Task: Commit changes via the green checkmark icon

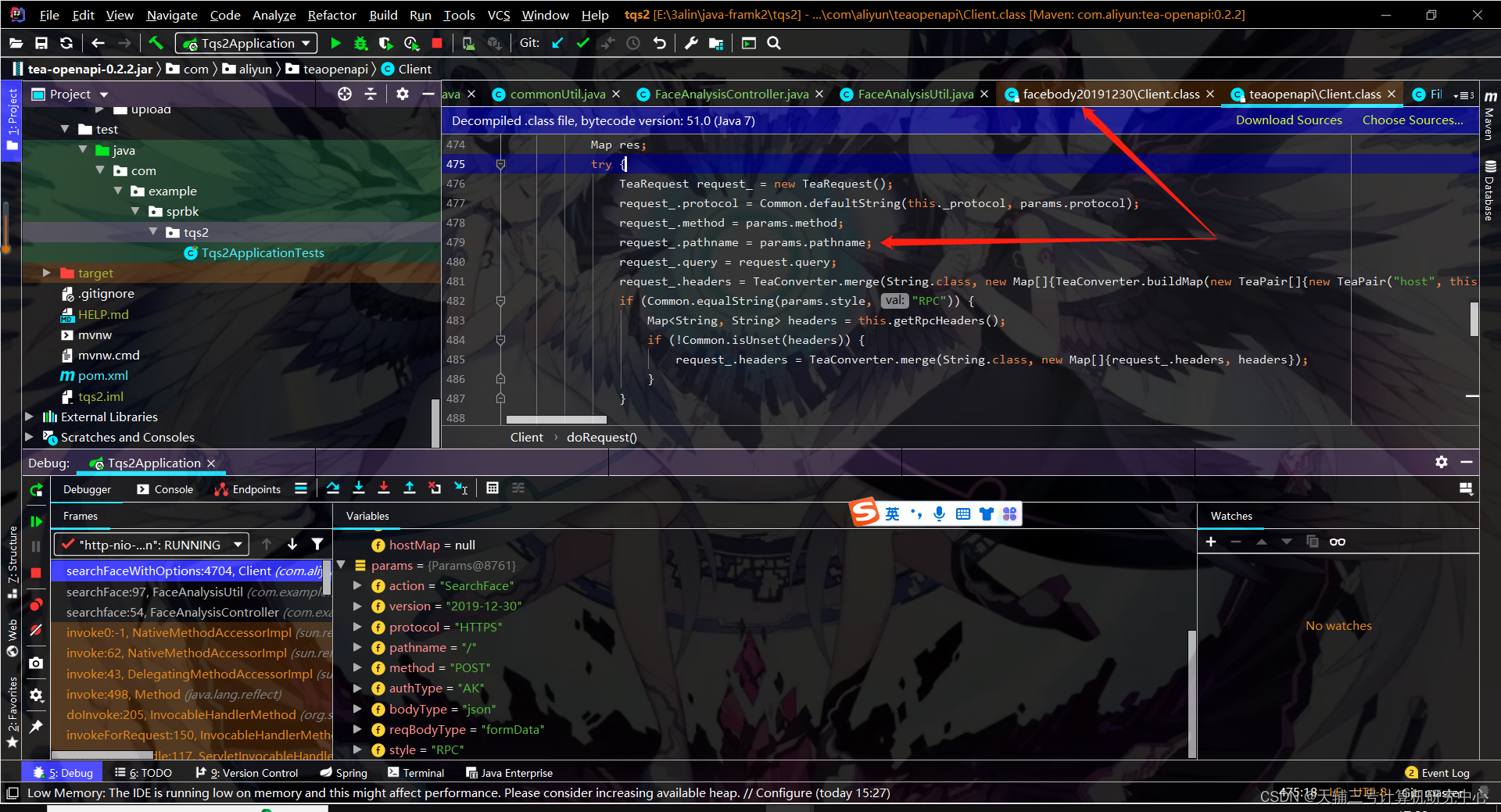Action: point(582,43)
